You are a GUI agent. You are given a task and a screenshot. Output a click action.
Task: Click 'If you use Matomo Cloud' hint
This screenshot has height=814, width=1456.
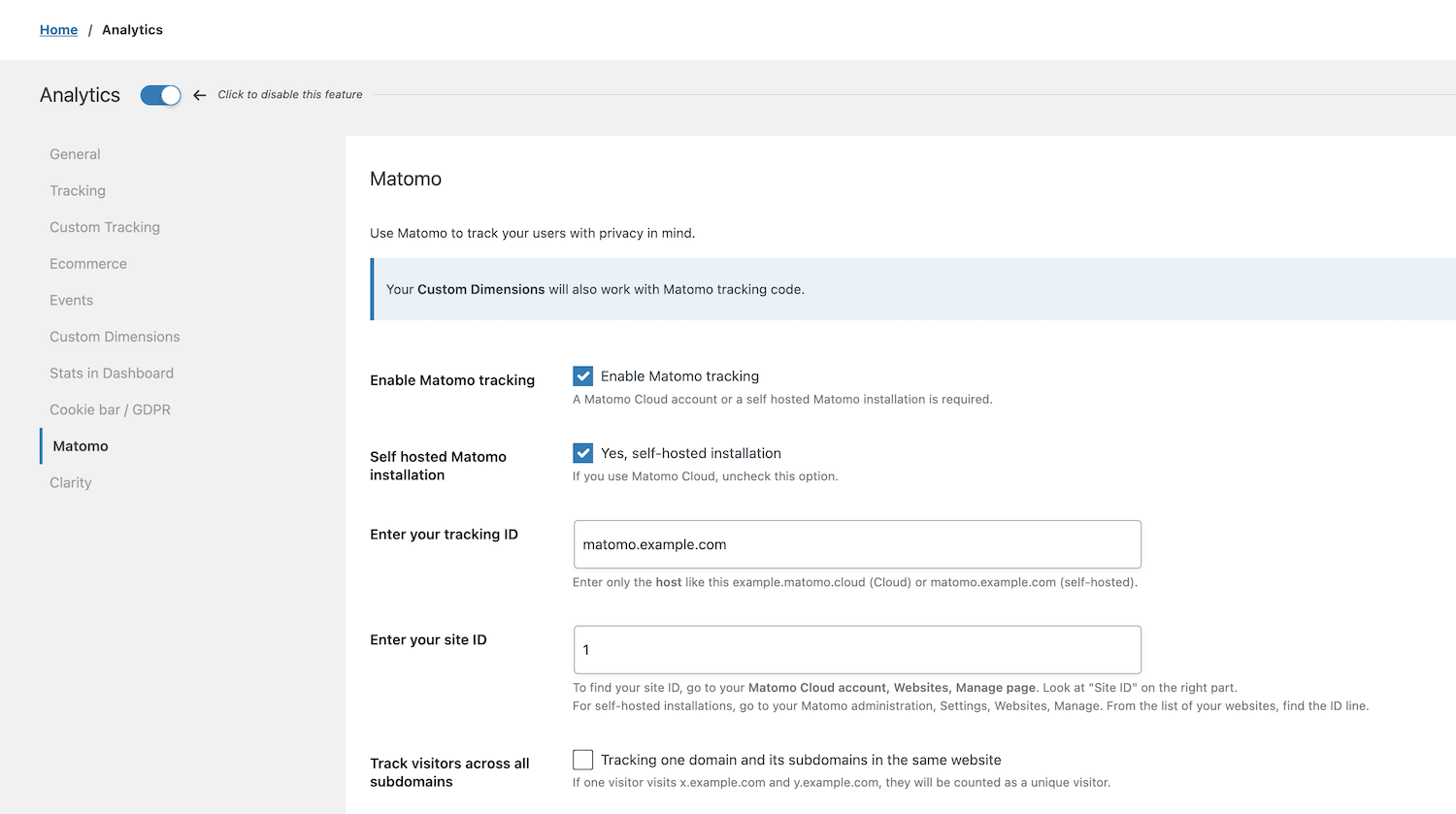pos(705,476)
